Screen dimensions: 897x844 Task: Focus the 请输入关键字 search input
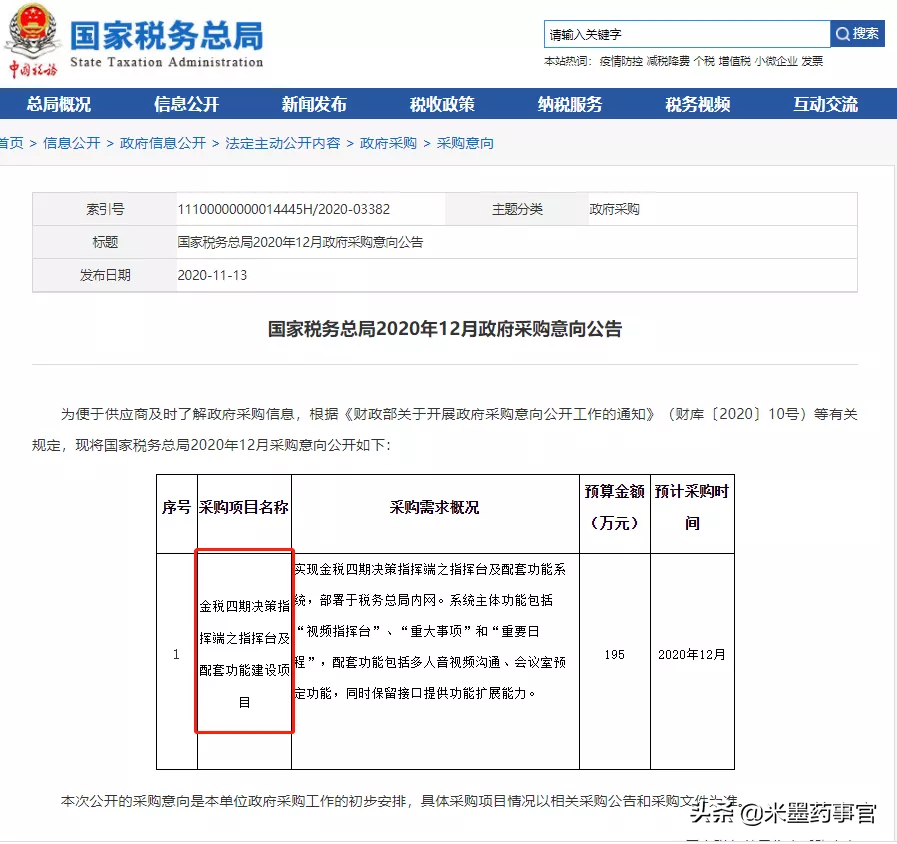[x=686, y=34]
